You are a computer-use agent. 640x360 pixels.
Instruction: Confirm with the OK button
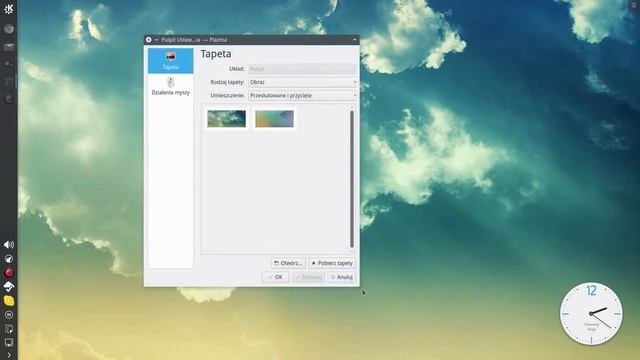click(x=275, y=277)
